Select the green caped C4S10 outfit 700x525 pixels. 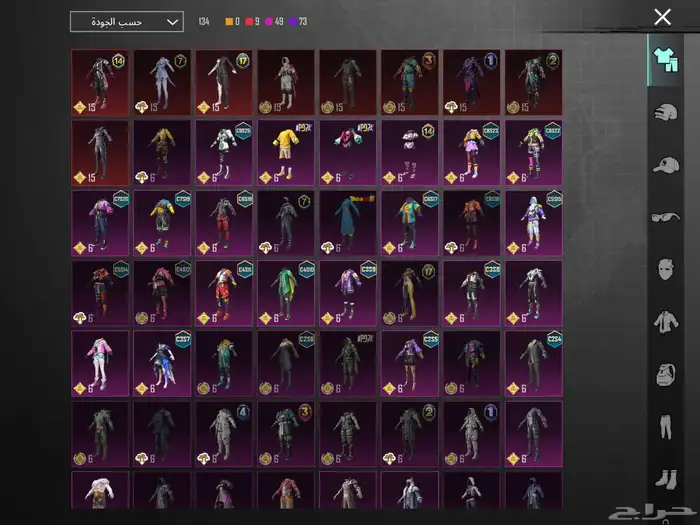(x=286, y=294)
